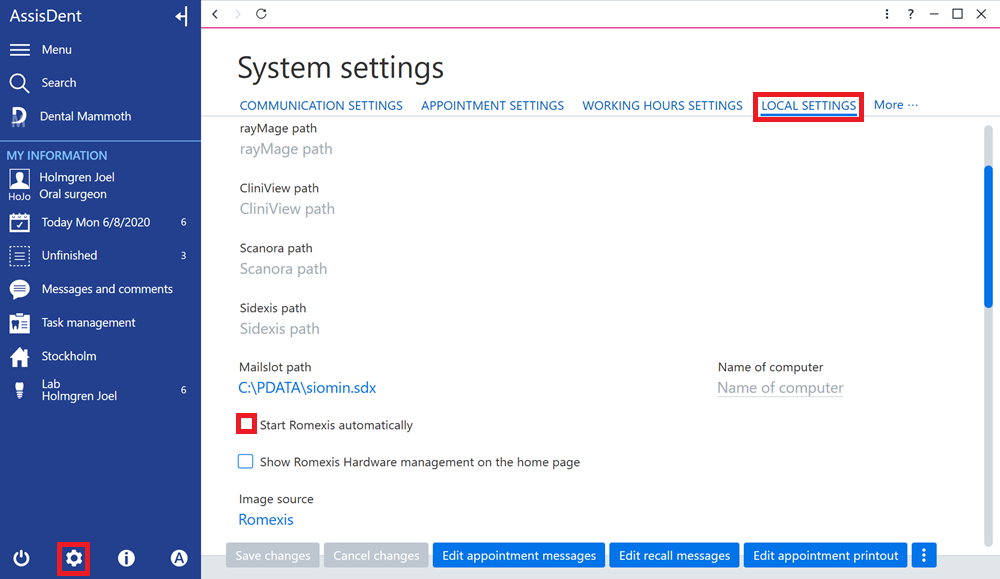
Task: Click Save changes button
Action: 273,555
